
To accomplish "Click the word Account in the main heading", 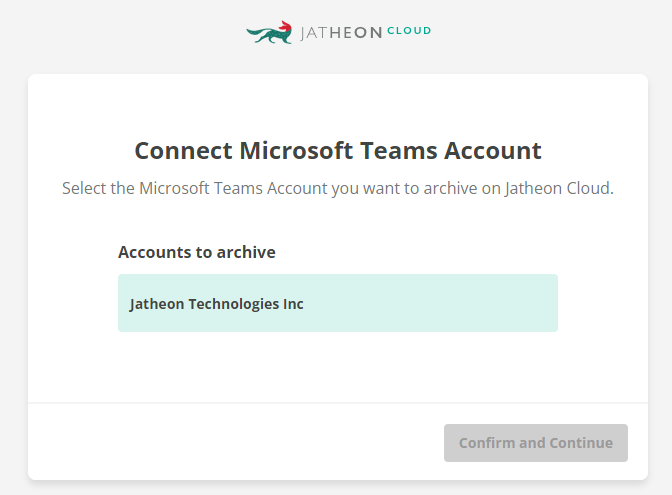I will click(x=493, y=151).
